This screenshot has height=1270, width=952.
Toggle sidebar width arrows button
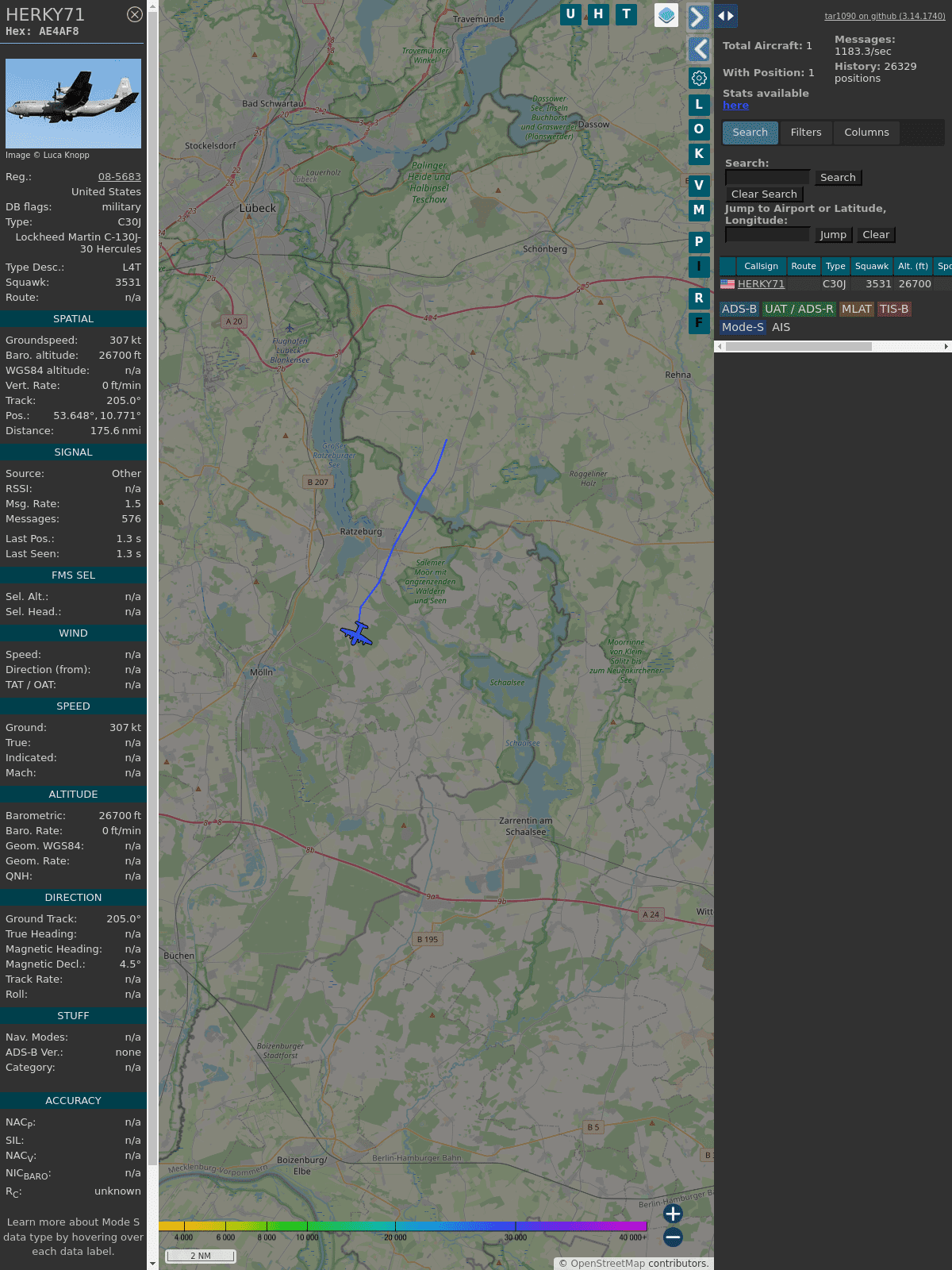(726, 15)
